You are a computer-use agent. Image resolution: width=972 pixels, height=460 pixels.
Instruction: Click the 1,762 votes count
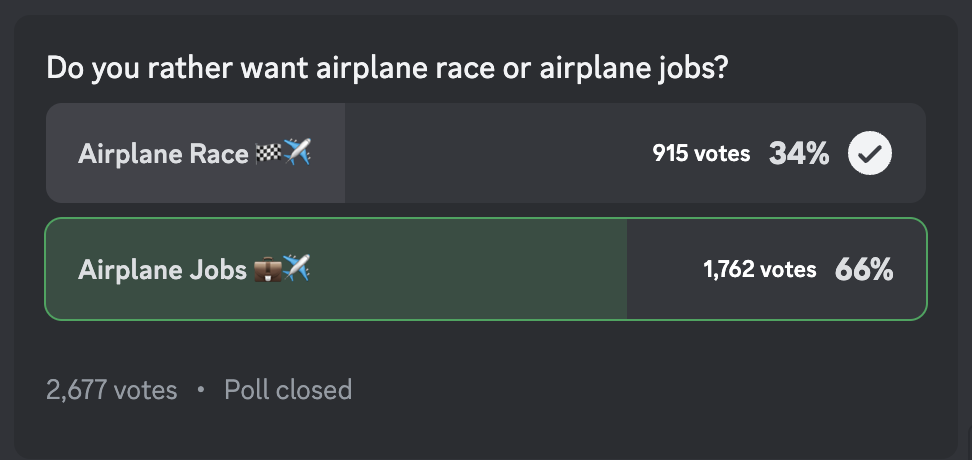tap(759, 270)
